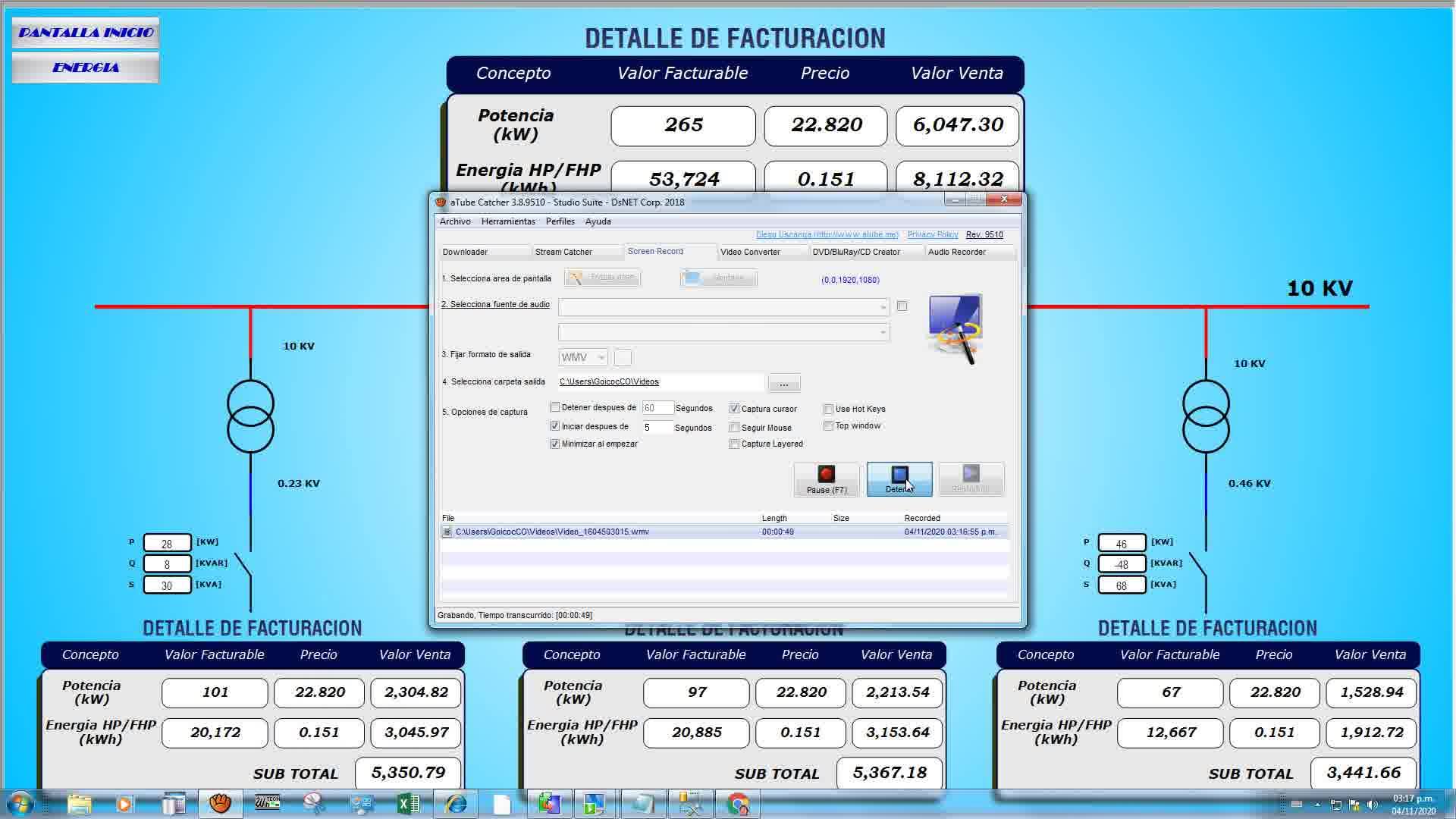Open the file explorer folder on taskbar
The height and width of the screenshot is (819, 1456).
click(x=79, y=803)
